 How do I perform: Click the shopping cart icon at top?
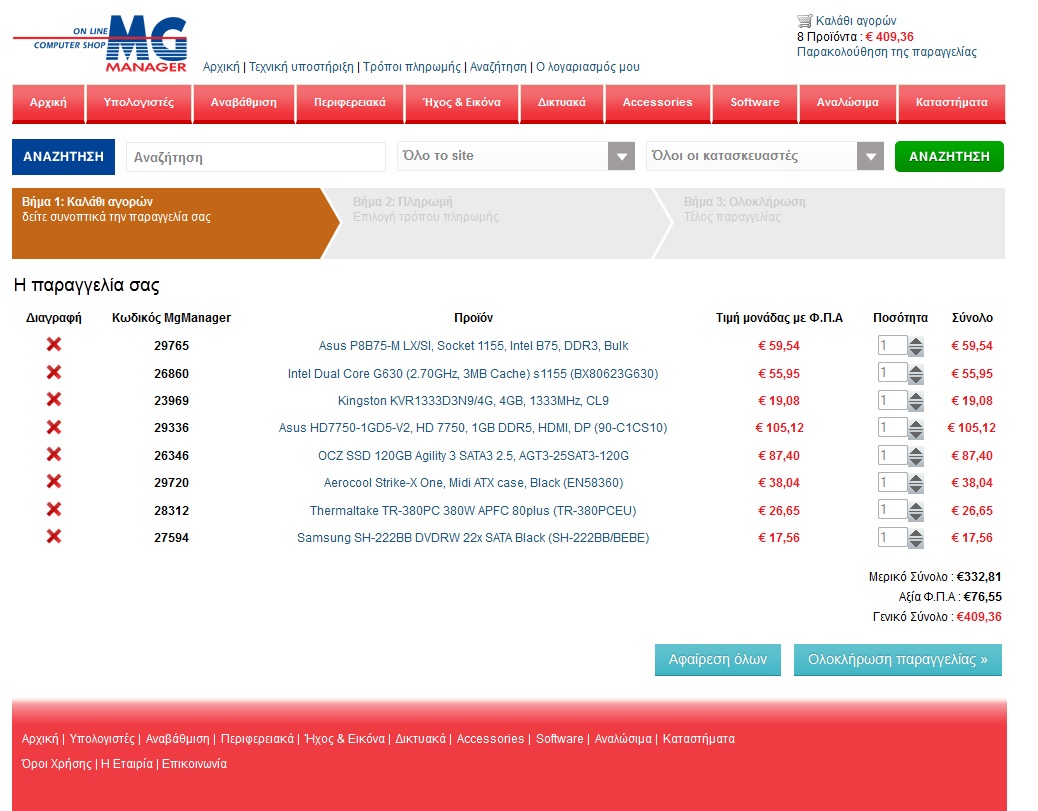coord(804,21)
